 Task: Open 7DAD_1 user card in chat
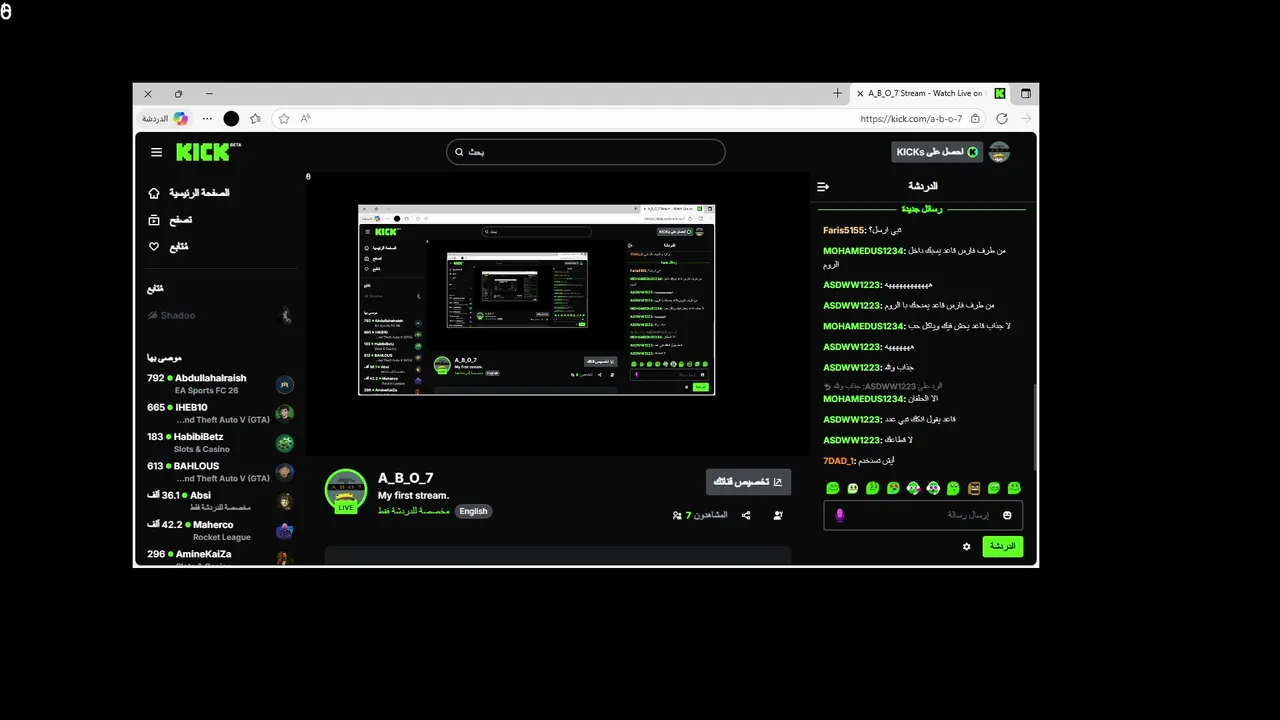point(839,461)
